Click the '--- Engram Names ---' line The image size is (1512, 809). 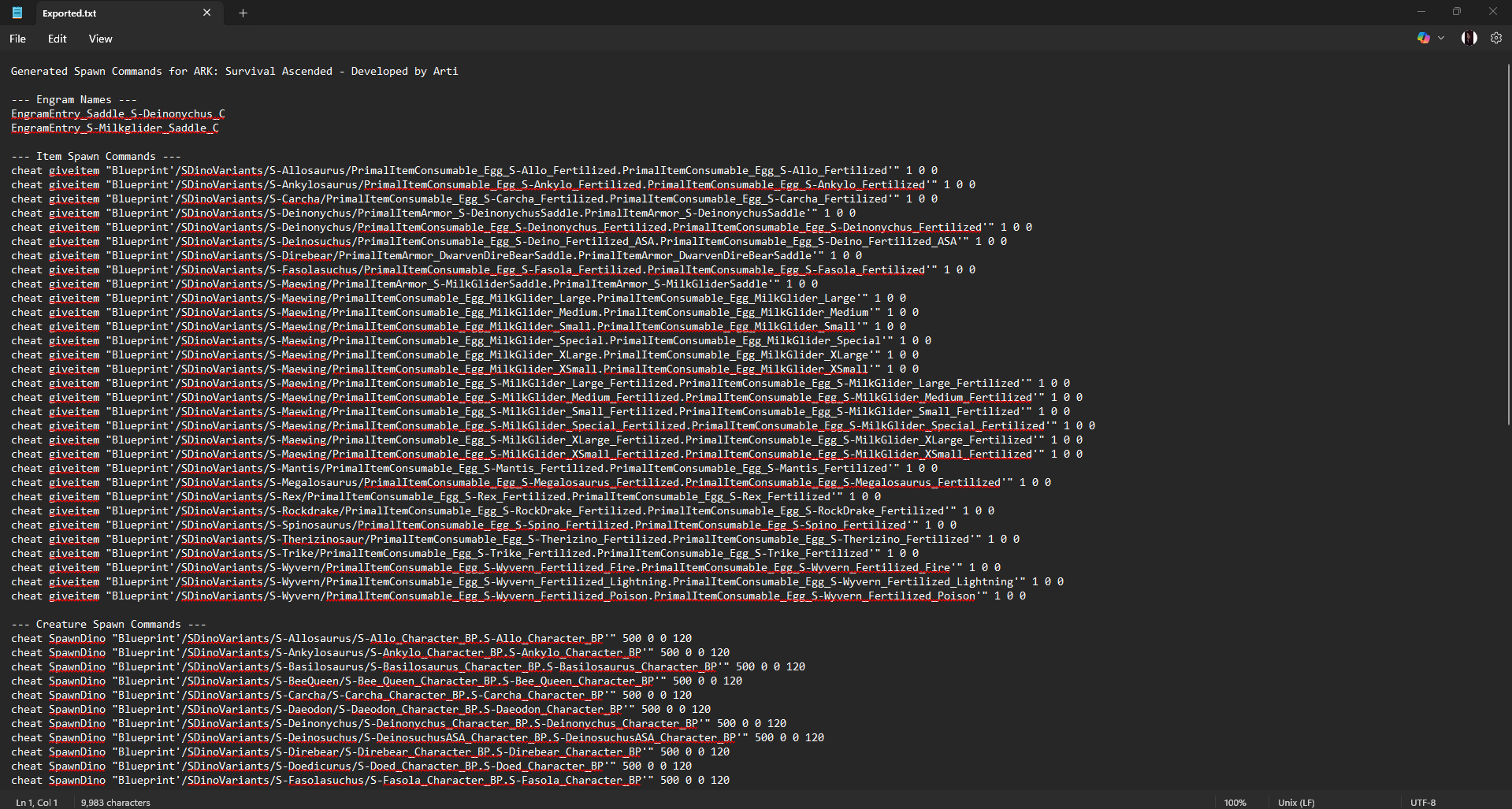74,99
